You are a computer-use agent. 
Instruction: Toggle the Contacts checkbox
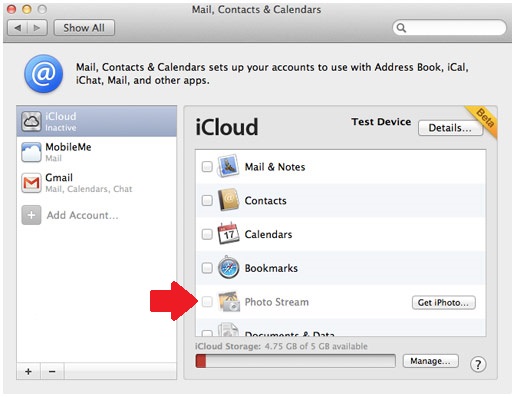coord(207,200)
